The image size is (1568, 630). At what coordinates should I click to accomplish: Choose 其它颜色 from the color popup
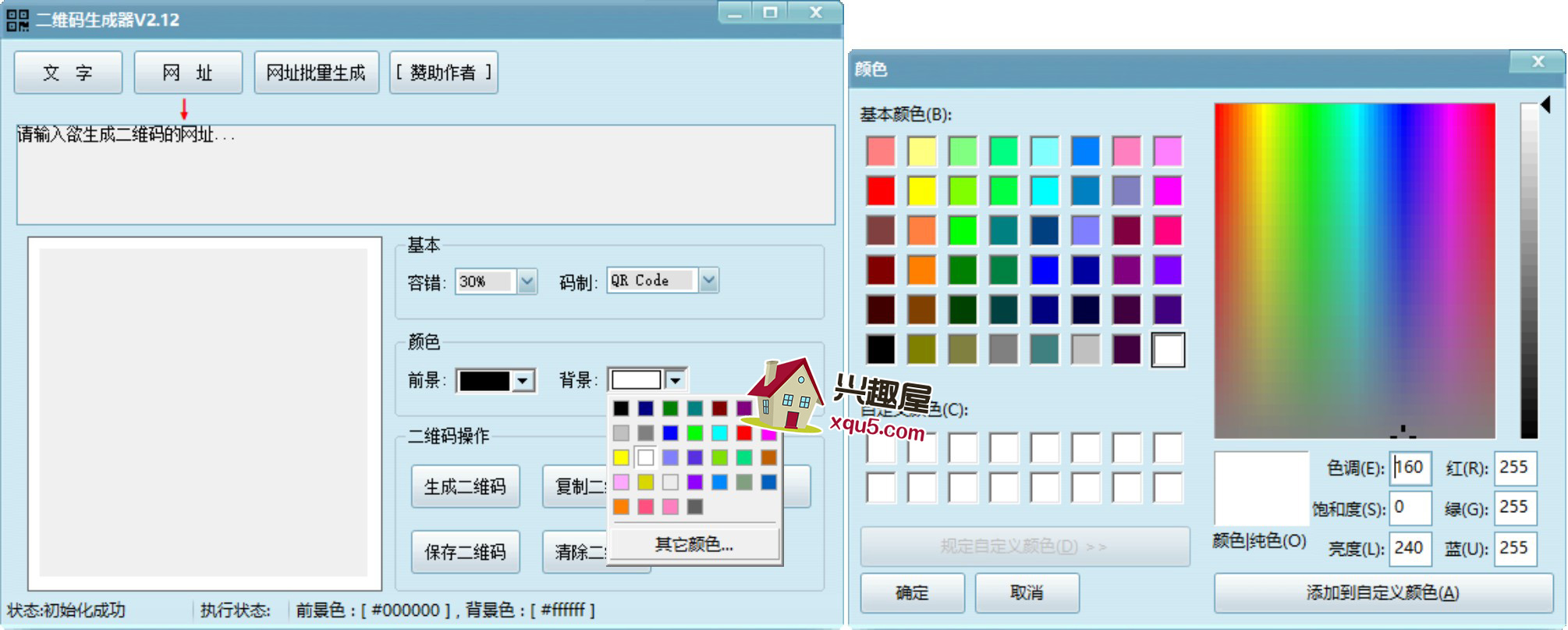[x=694, y=545]
